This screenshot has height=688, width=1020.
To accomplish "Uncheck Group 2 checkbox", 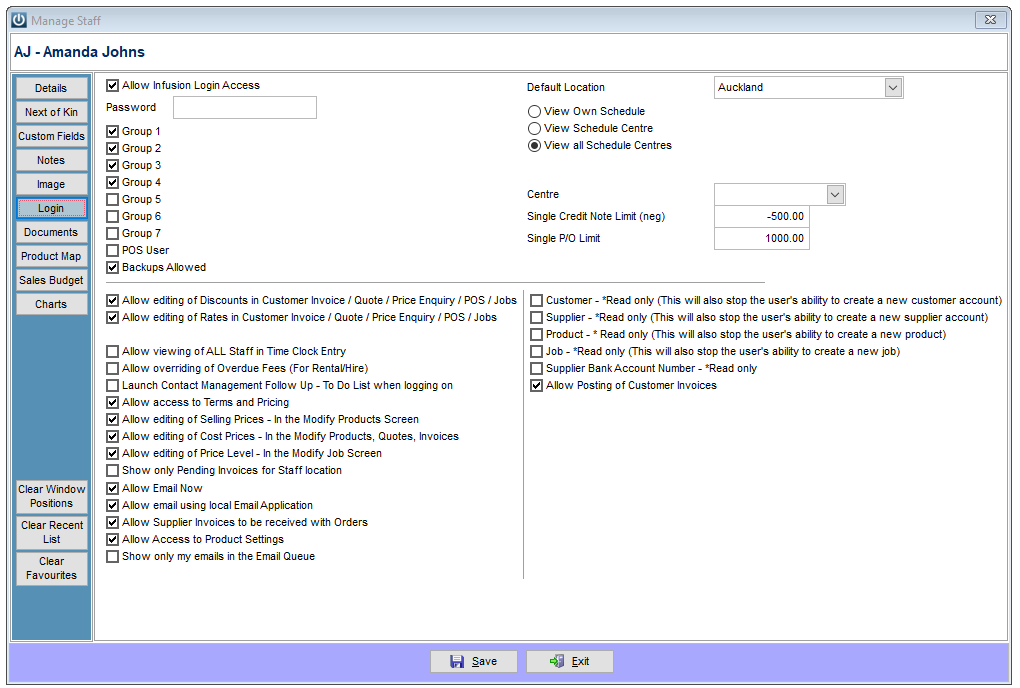I will [x=113, y=148].
